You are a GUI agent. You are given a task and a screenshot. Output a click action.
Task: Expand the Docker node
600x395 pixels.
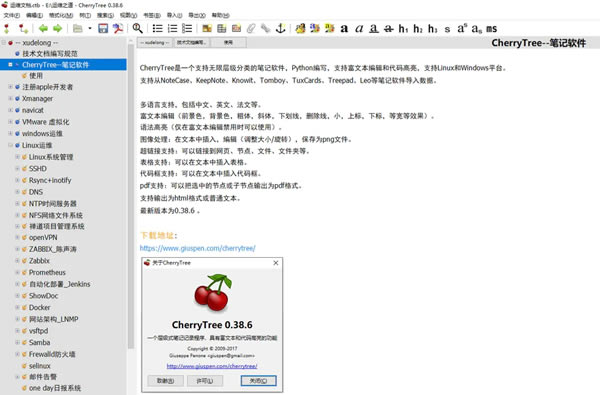point(17,307)
